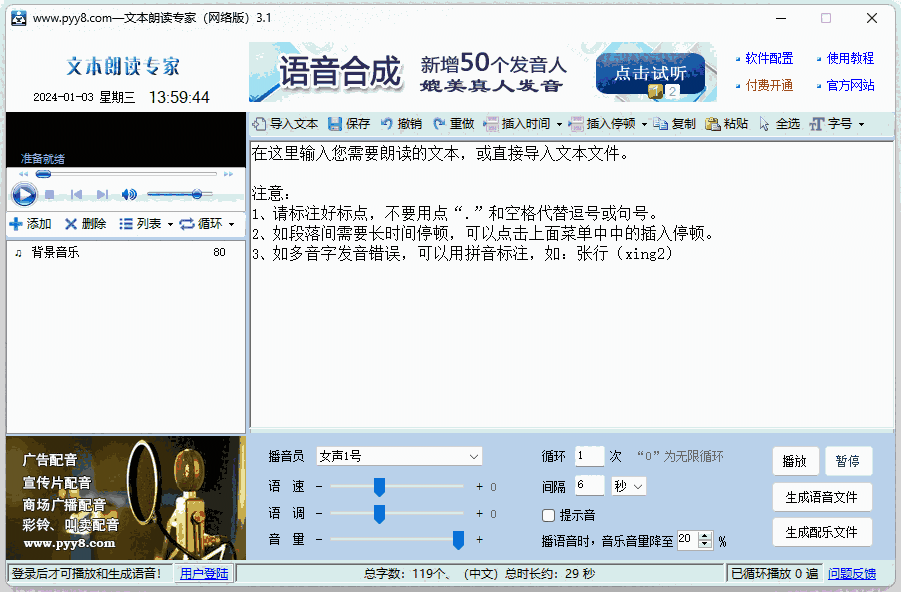Add background music with 添加
The image size is (901, 592).
pos(31,224)
